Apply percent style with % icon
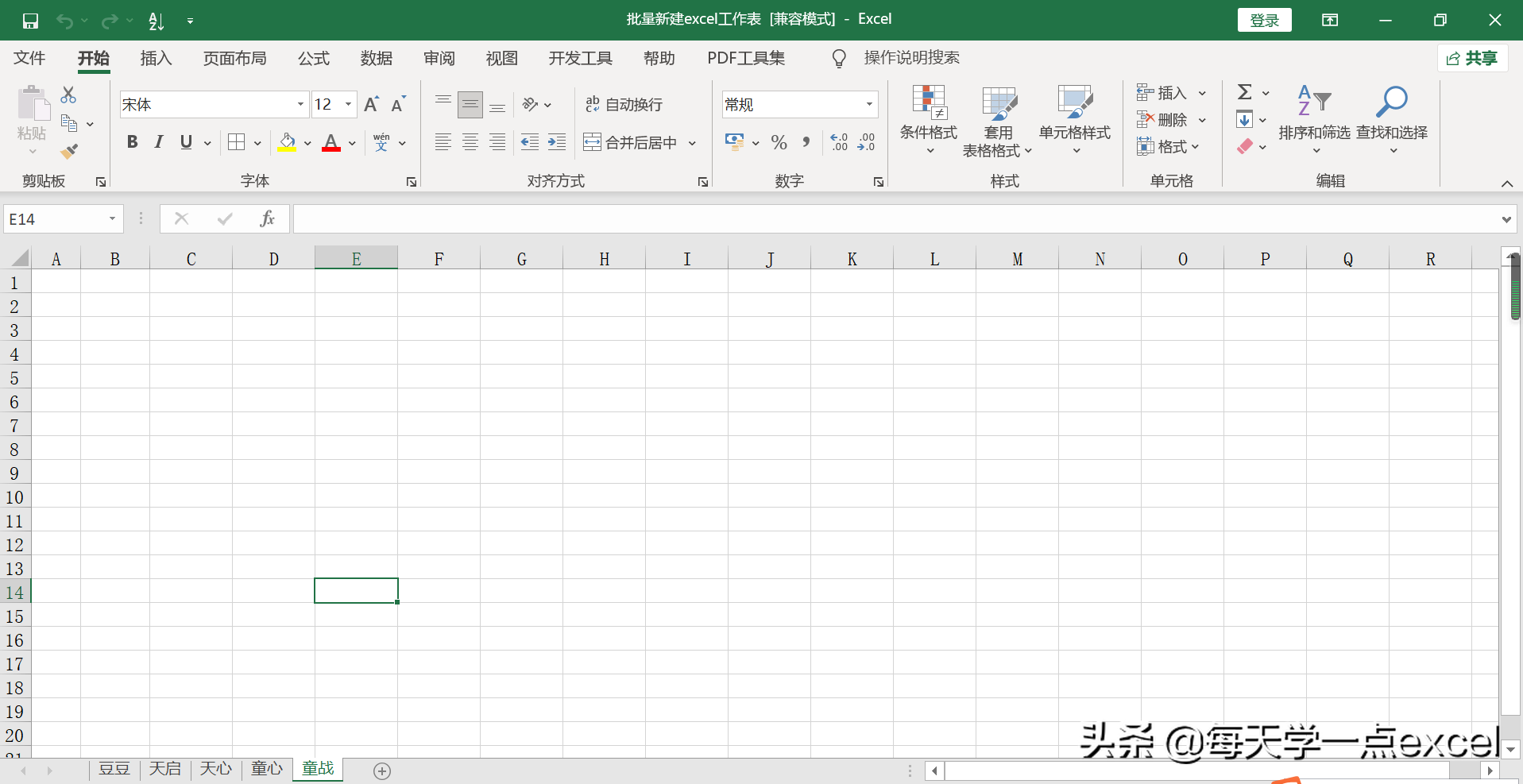The height and width of the screenshot is (784, 1523). pyautogui.click(x=779, y=142)
